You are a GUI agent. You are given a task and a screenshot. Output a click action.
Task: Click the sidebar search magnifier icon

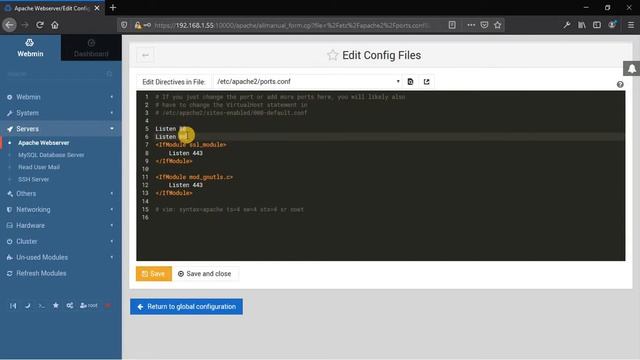(109, 74)
